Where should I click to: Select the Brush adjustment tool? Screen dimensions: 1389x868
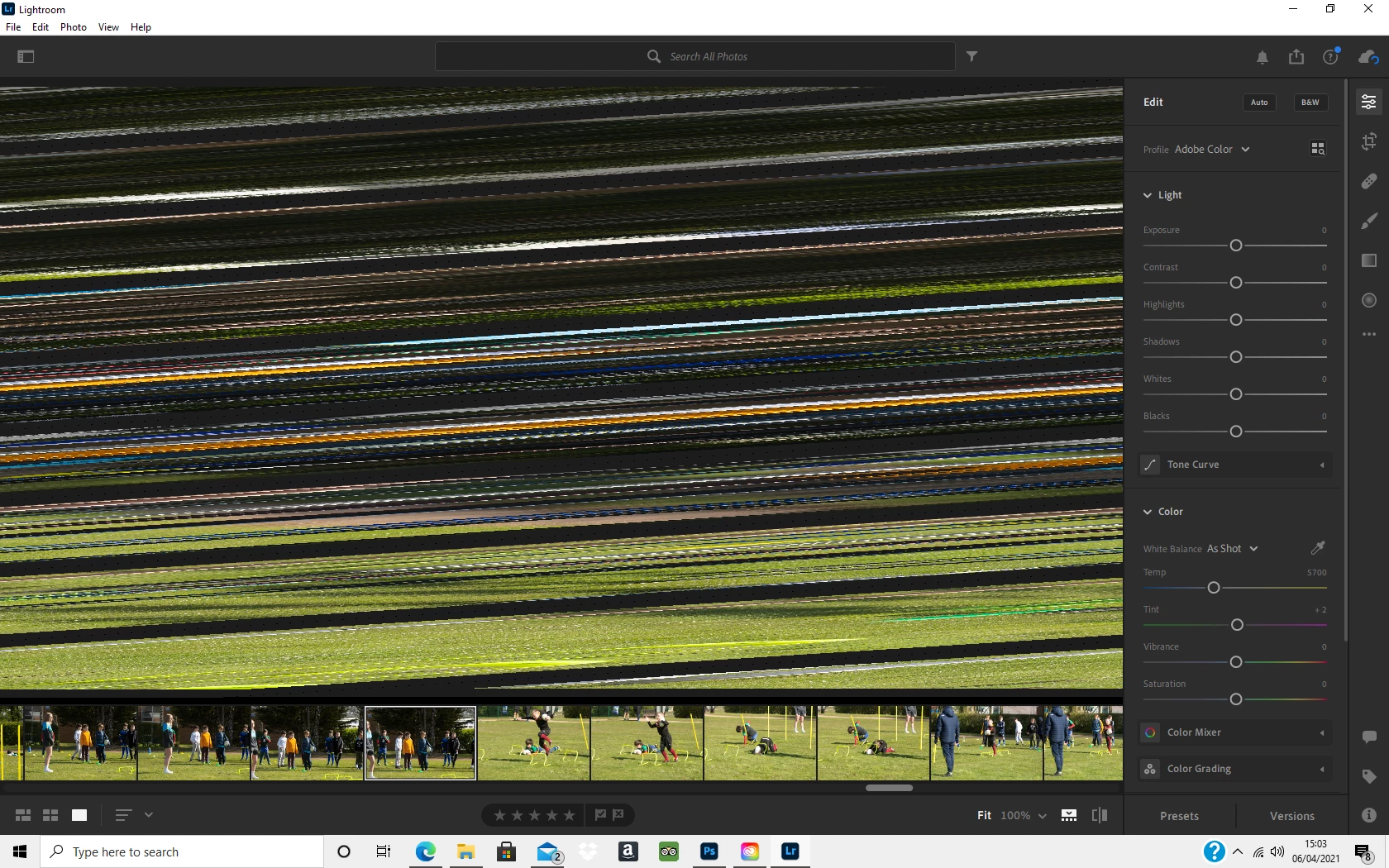click(1369, 221)
